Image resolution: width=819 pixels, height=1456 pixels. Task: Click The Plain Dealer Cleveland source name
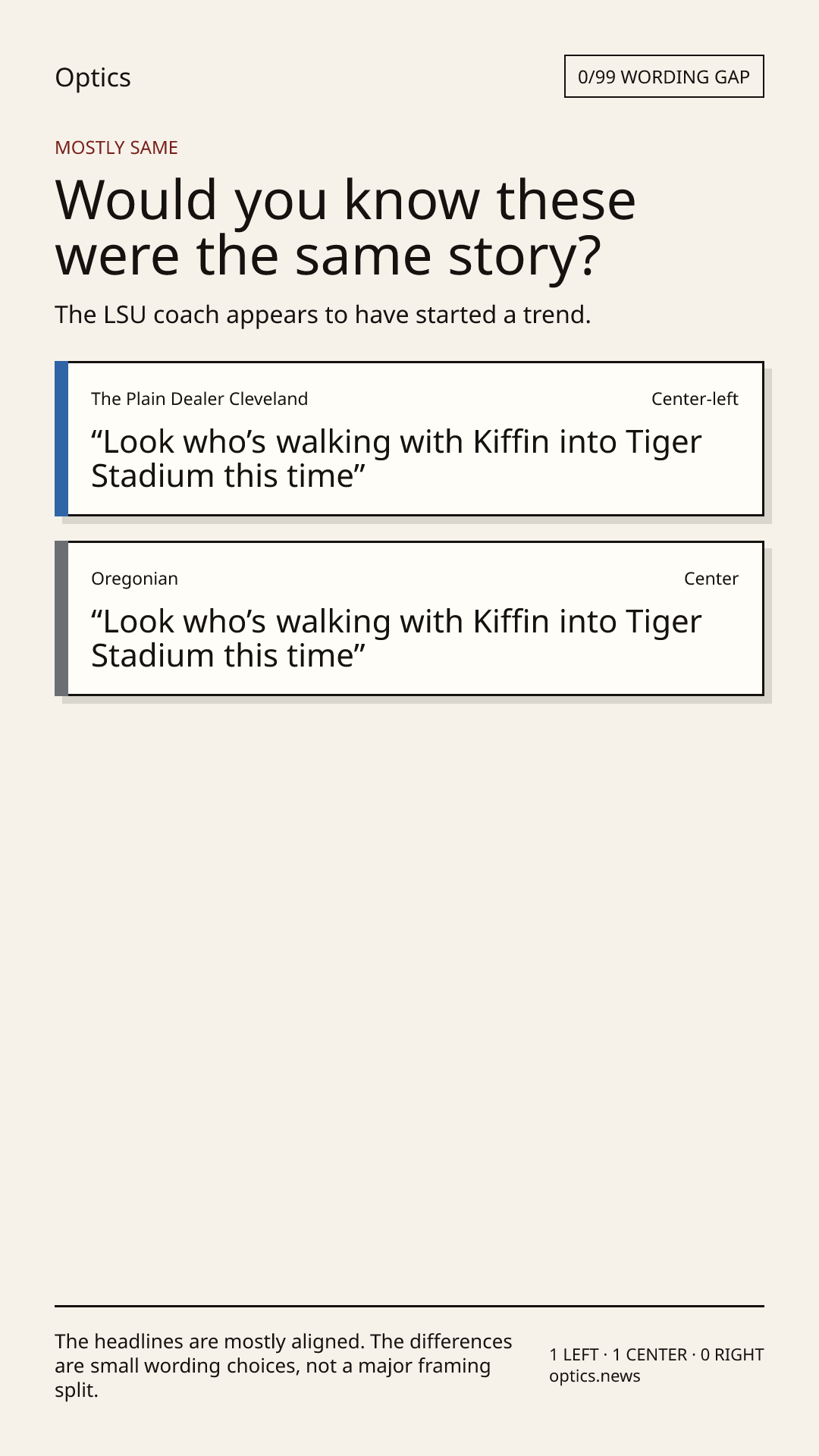click(x=199, y=399)
